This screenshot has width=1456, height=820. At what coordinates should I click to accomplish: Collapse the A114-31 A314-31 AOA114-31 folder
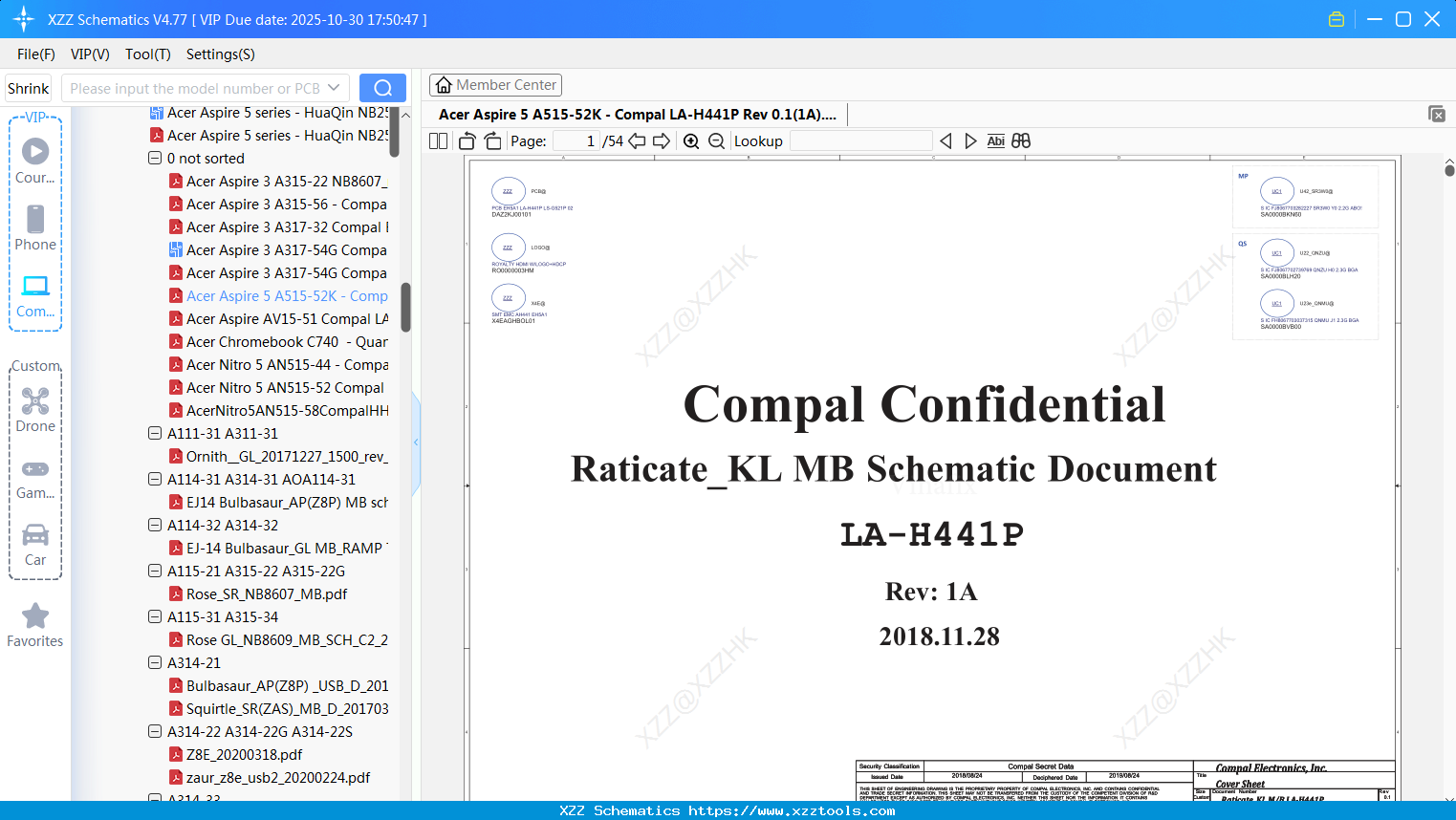pos(155,480)
